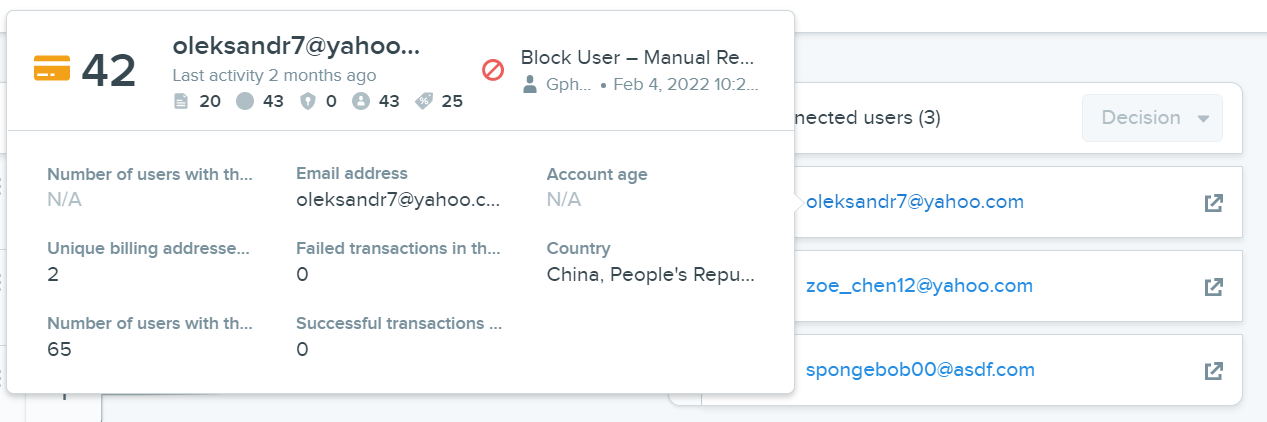Click the Decision dropdown arrow
Image resolution: width=1267 pixels, height=422 pixels.
coord(1203,119)
